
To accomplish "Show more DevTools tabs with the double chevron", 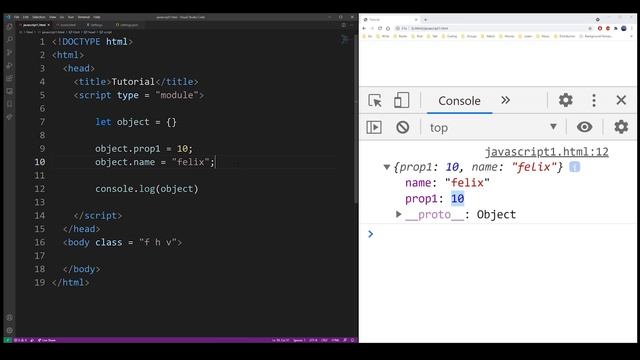I will 505,100.
